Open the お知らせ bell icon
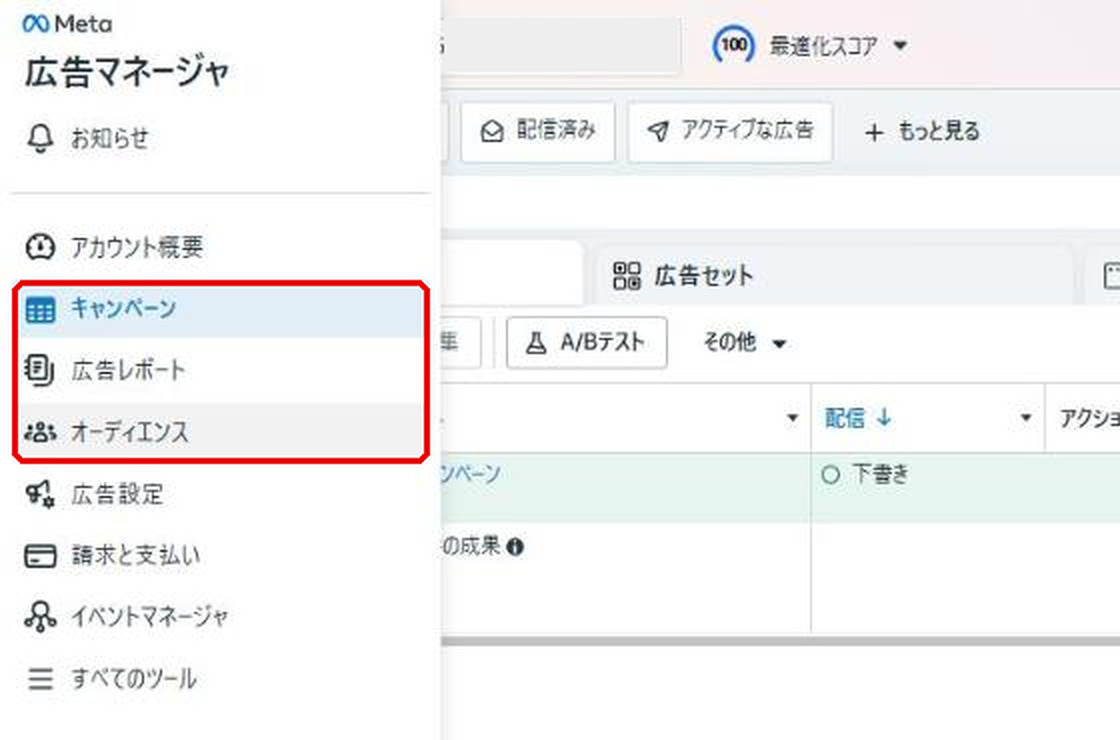1120x740 pixels. (x=40, y=138)
